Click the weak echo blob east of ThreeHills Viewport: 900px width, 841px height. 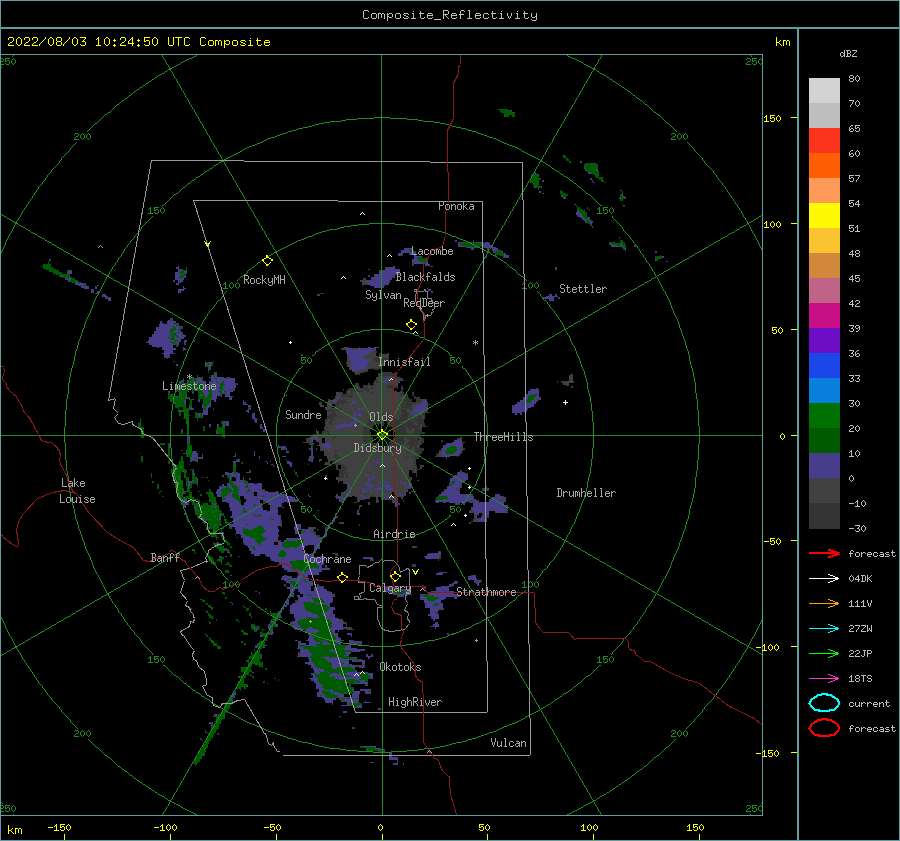click(x=526, y=401)
